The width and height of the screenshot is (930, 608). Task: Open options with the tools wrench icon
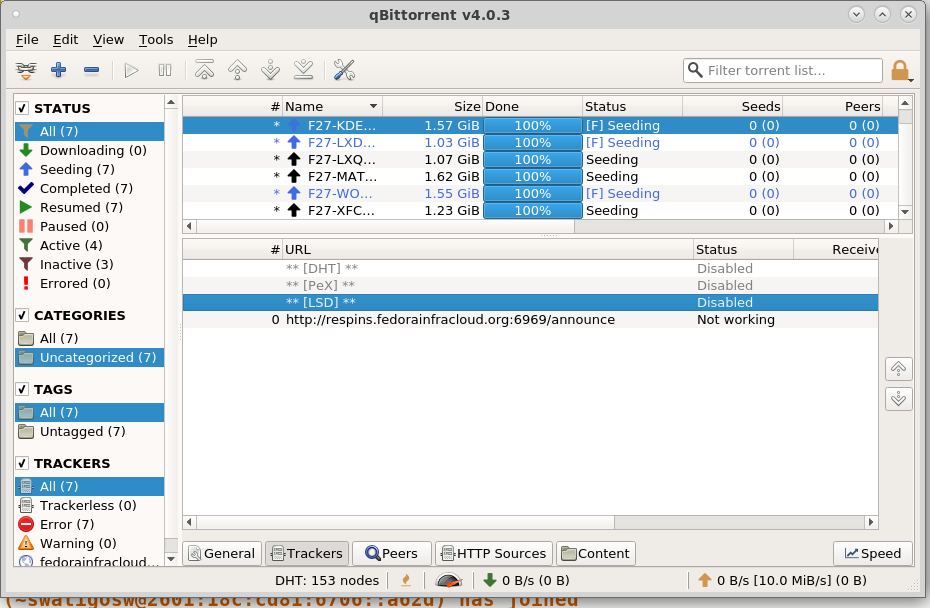point(344,70)
